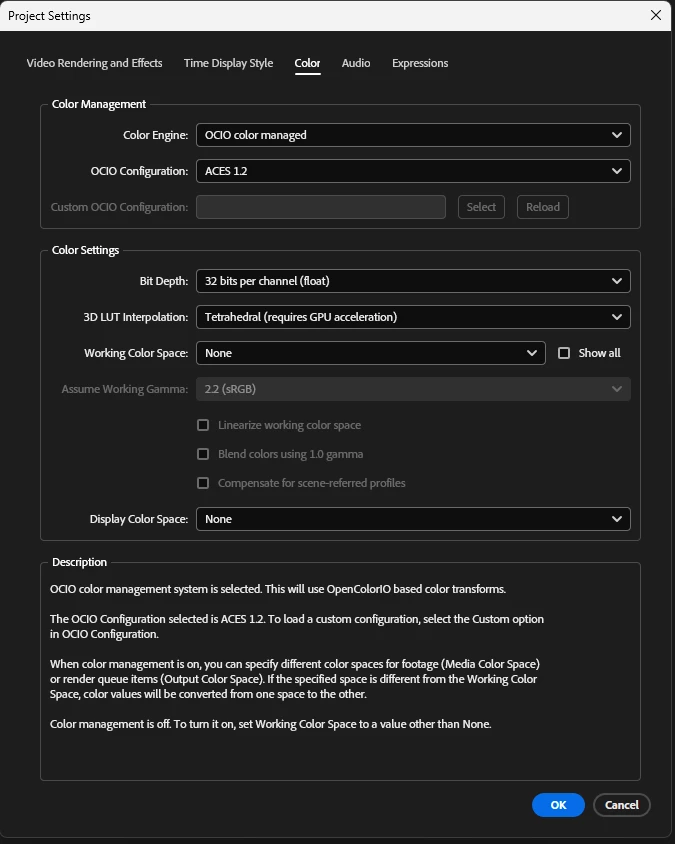Click the Color Settings group heading
The width and height of the screenshot is (675, 844).
85,250
